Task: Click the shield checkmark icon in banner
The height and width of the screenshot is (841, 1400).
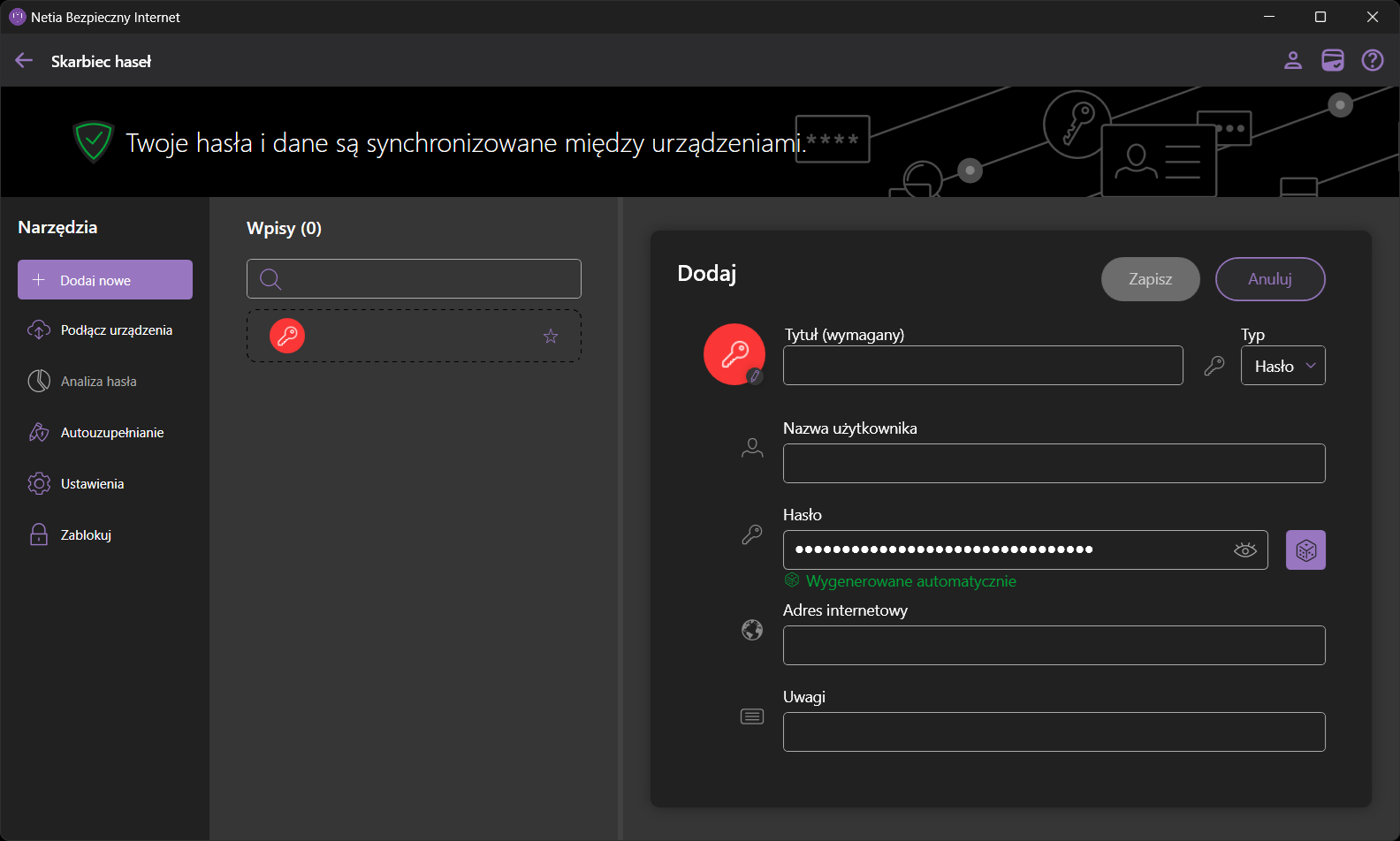Action: (94, 141)
